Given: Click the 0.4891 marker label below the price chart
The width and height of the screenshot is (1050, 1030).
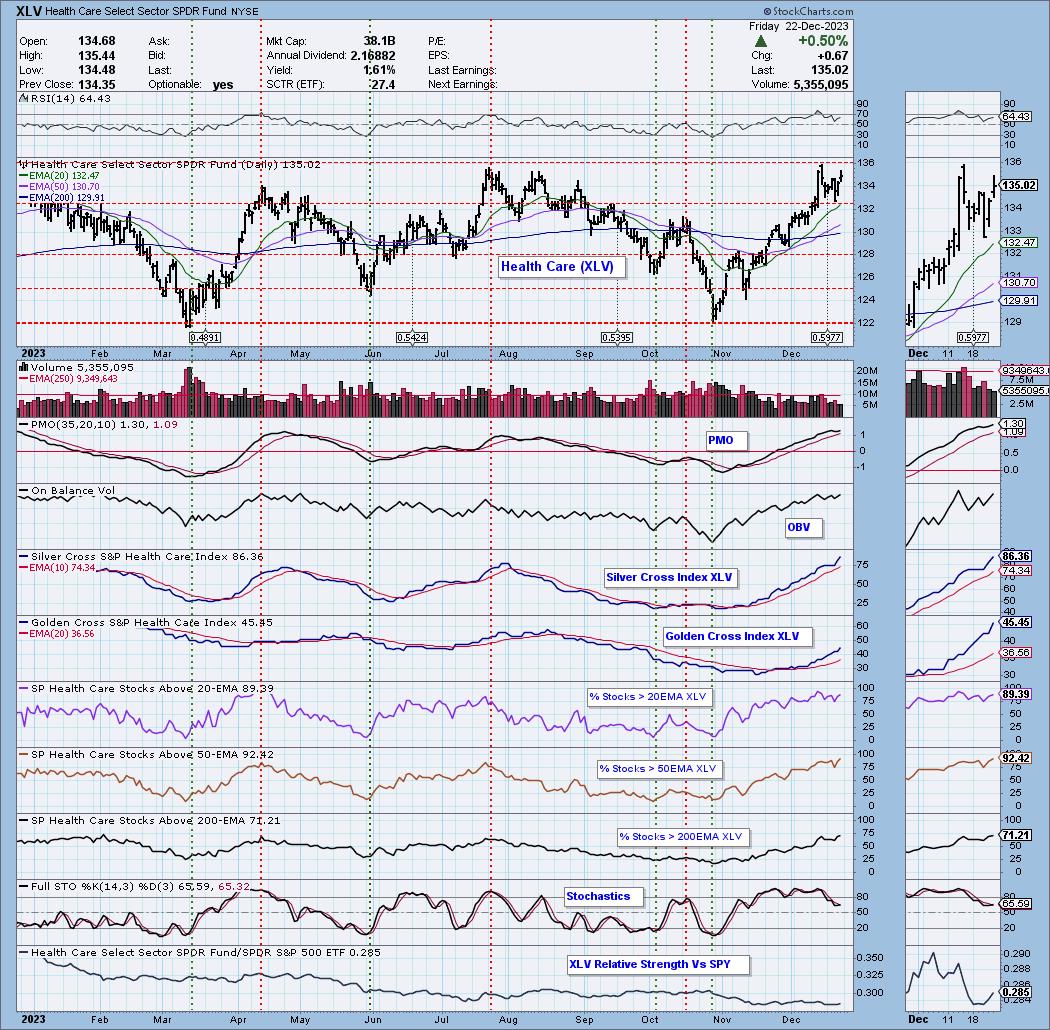Looking at the screenshot, I should (205, 338).
